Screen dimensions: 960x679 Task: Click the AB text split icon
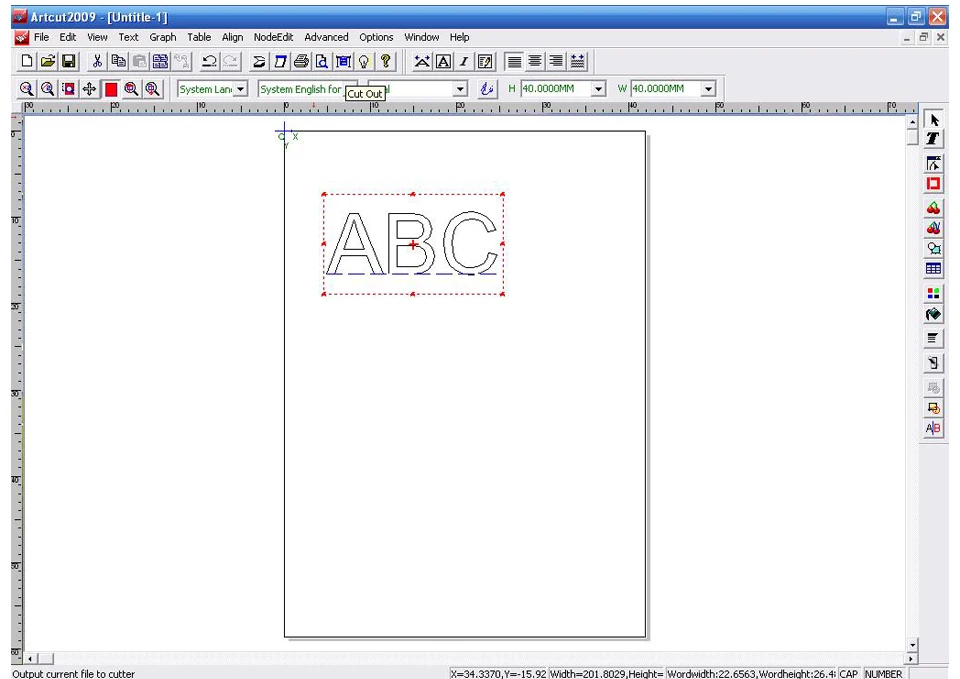pos(933,428)
